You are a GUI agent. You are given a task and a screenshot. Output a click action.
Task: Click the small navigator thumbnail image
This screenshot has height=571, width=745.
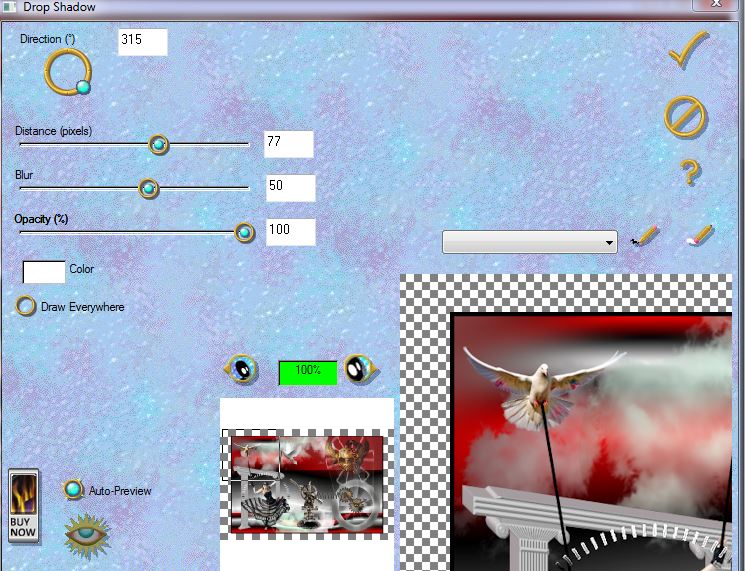pyautogui.click(x=307, y=484)
